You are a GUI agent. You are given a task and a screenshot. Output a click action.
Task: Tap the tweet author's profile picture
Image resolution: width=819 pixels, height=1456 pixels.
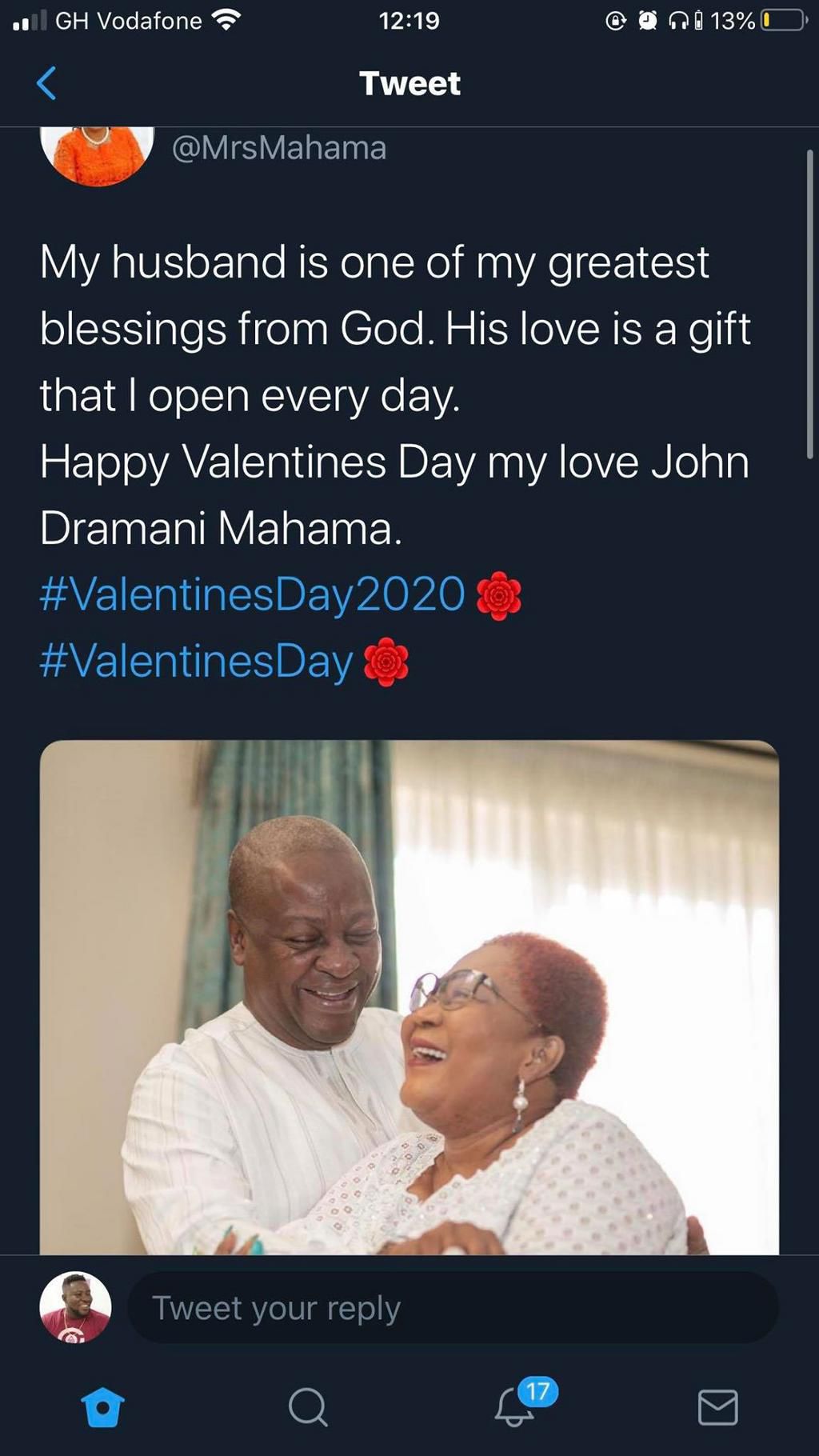point(97,154)
